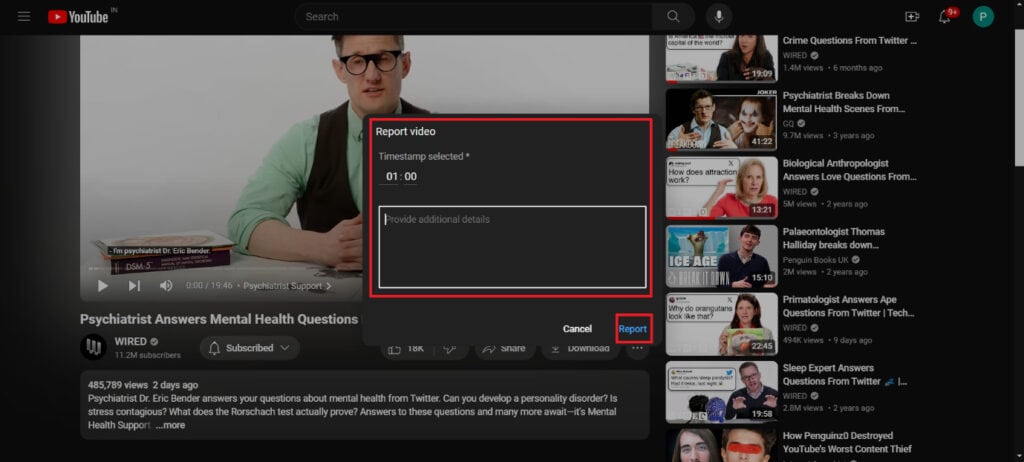Click the video title heading

coord(219,320)
